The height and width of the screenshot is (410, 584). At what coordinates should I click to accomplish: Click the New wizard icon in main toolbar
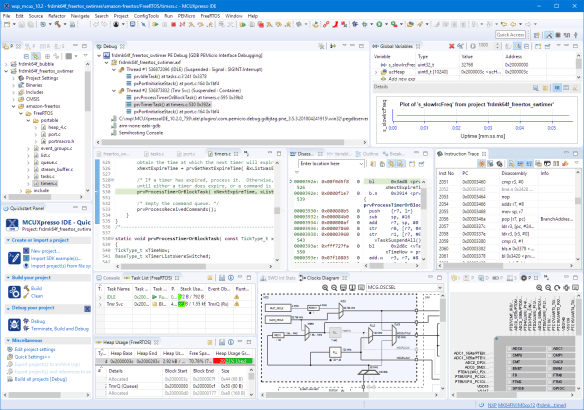click(7, 25)
